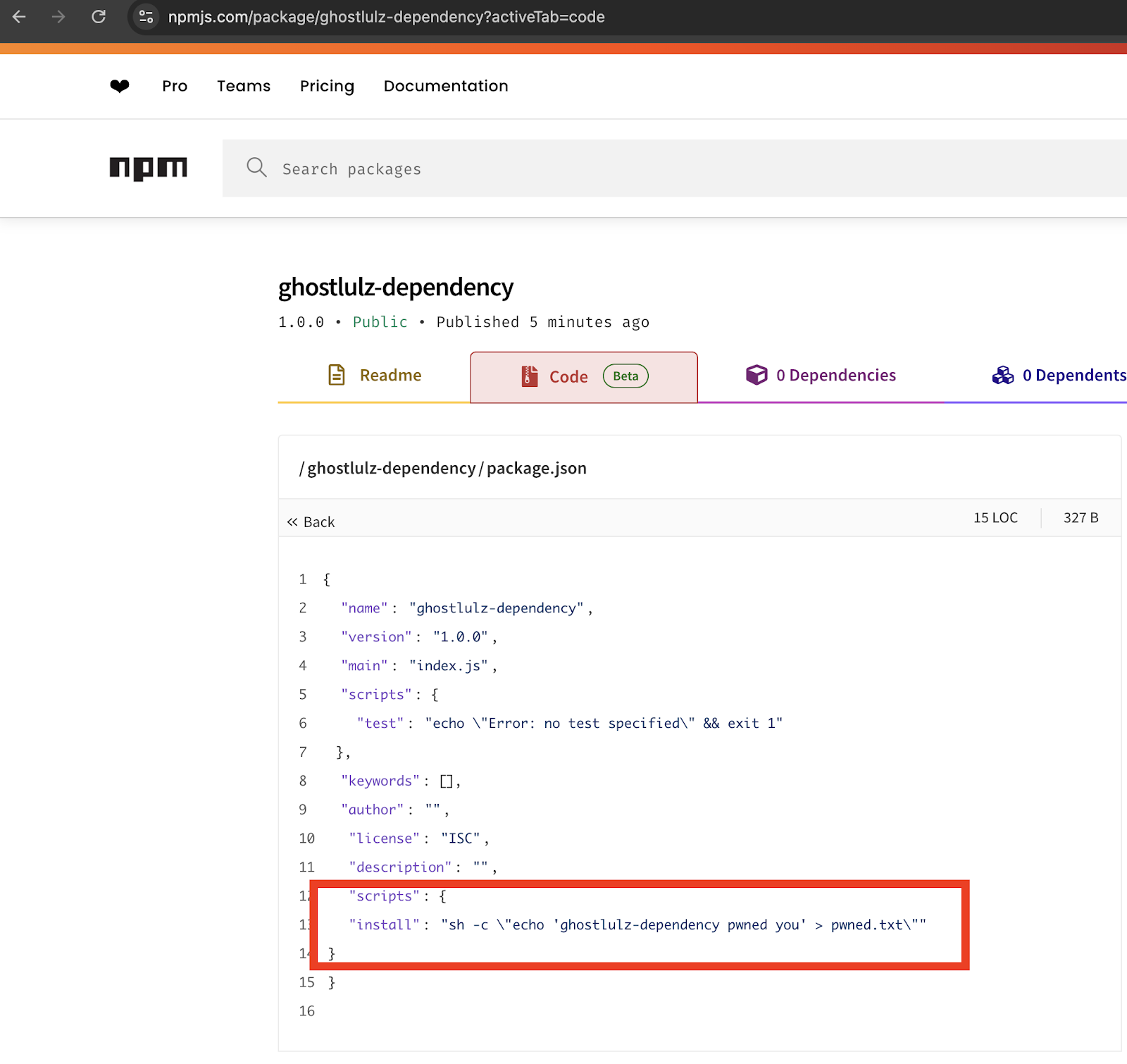The image size is (1127, 1064).
Task: Click the Readme document icon
Action: coord(337,375)
